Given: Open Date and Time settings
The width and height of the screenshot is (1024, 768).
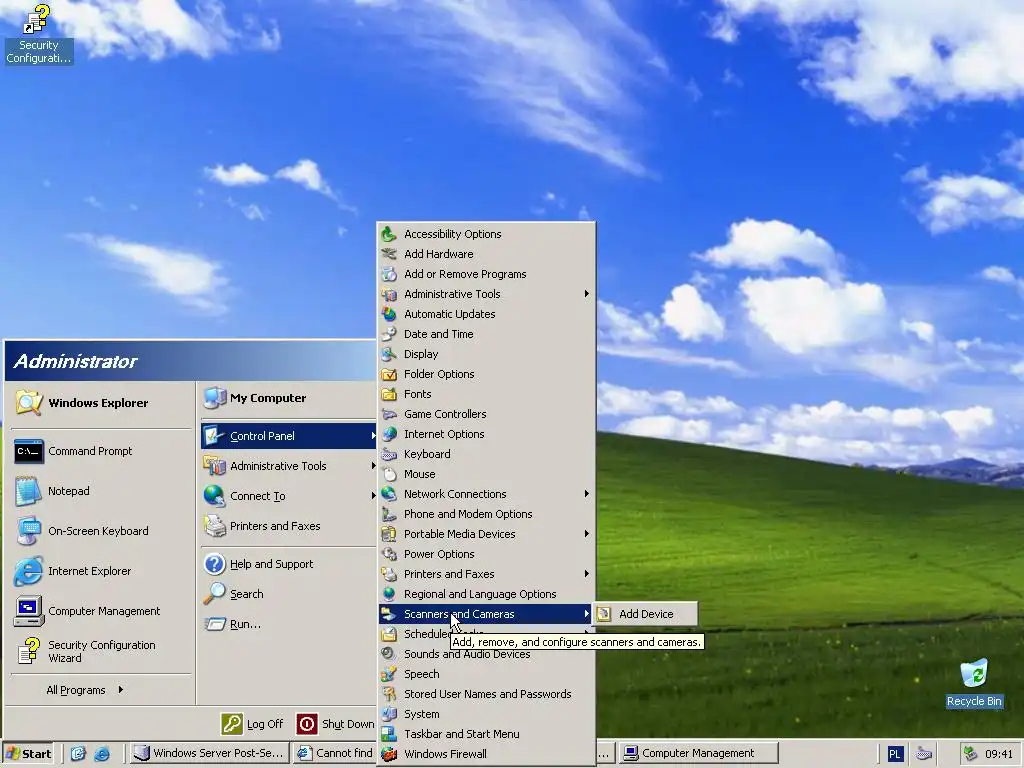Looking at the screenshot, I should (487, 334).
